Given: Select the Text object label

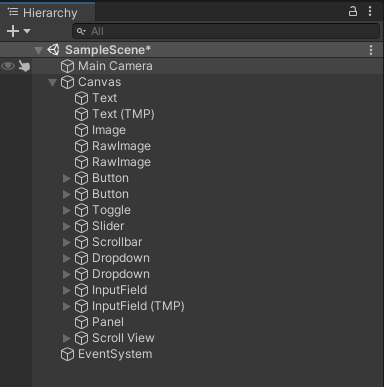Looking at the screenshot, I should pyautogui.click(x=105, y=98).
